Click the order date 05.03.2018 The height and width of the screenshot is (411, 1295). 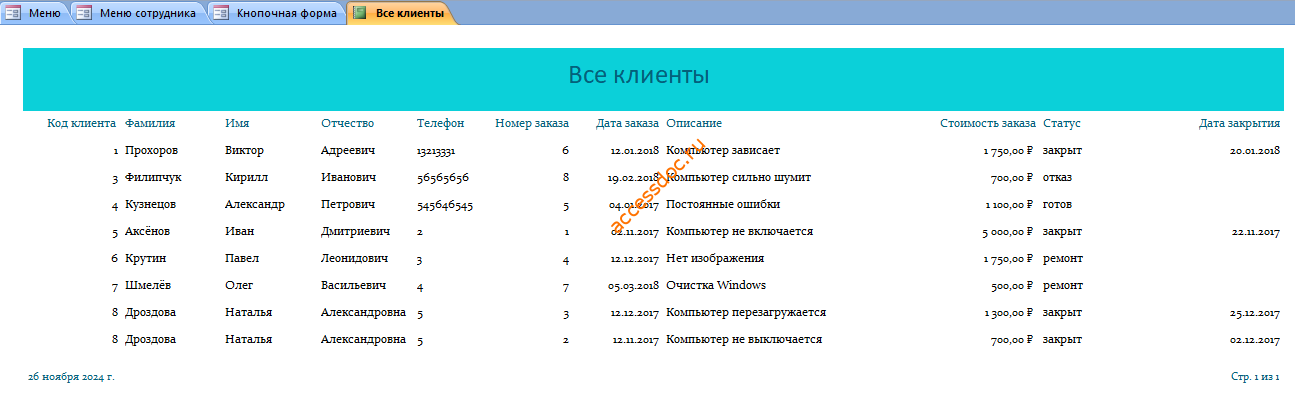pyautogui.click(x=633, y=285)
